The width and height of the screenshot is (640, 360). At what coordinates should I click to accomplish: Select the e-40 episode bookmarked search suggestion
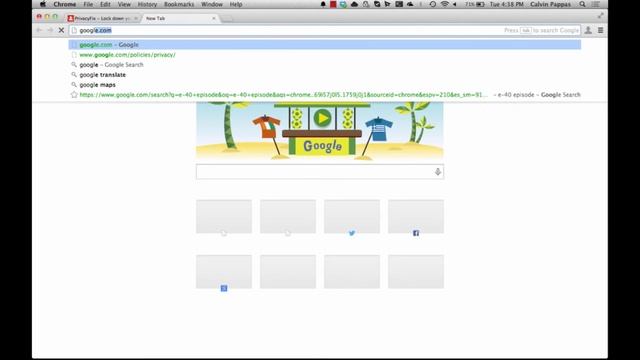click(x=324, y=95)
